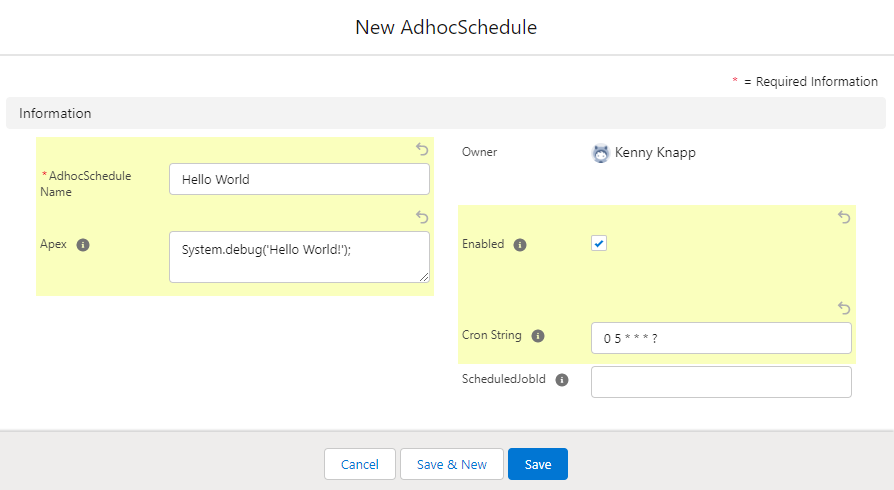The image size is (894, 490).
Task: Click the empty ScheduledJobId field
Action: (721, 382)
